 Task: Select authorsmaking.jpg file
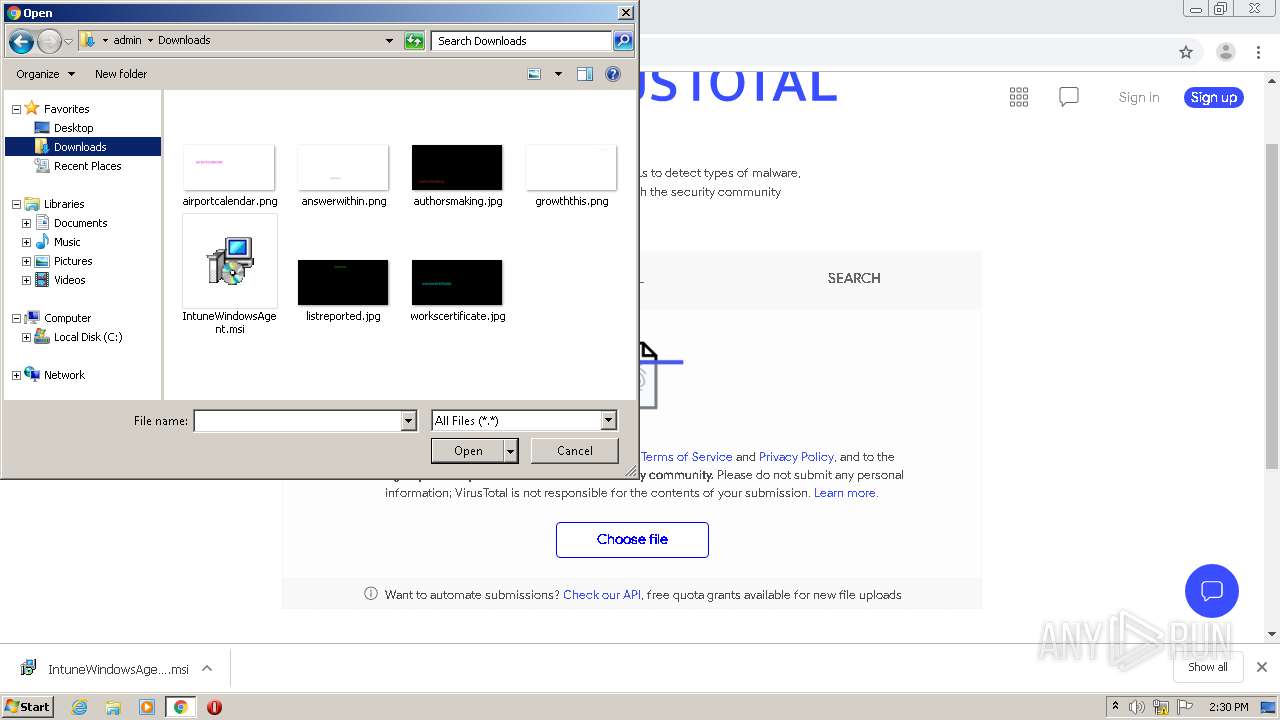(457, 176)
